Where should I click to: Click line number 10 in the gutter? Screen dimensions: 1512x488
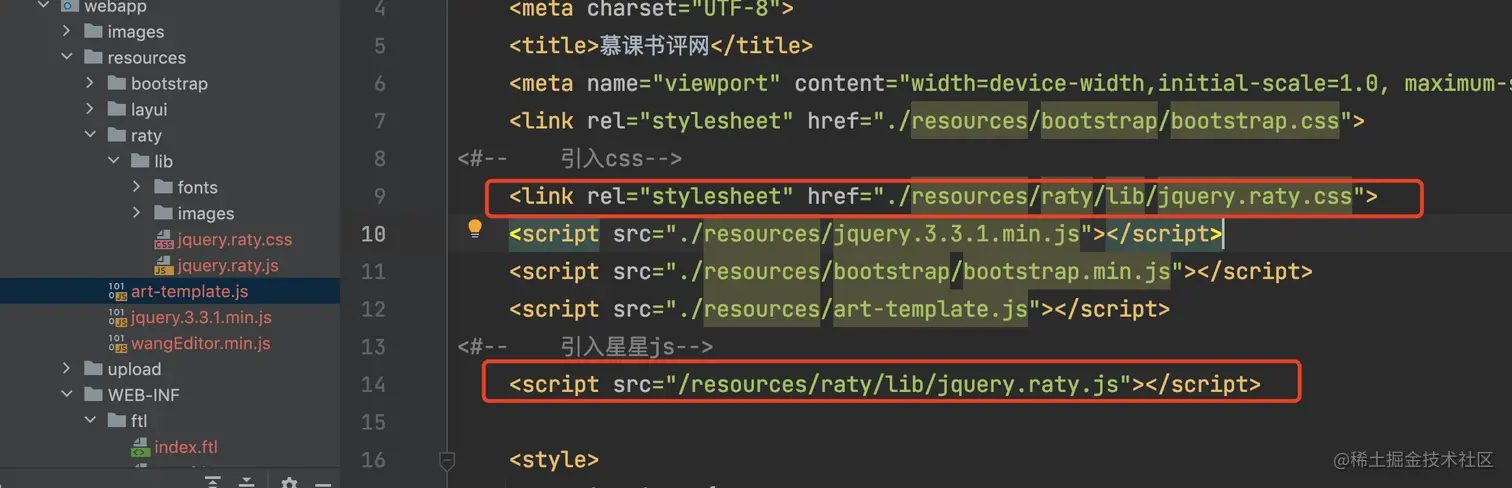click(x=373, y=235)
